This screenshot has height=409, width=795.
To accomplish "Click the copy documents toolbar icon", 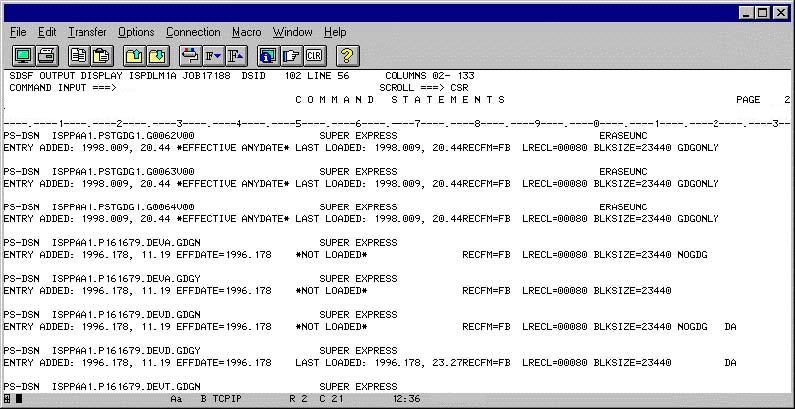I will coord(79,55).
